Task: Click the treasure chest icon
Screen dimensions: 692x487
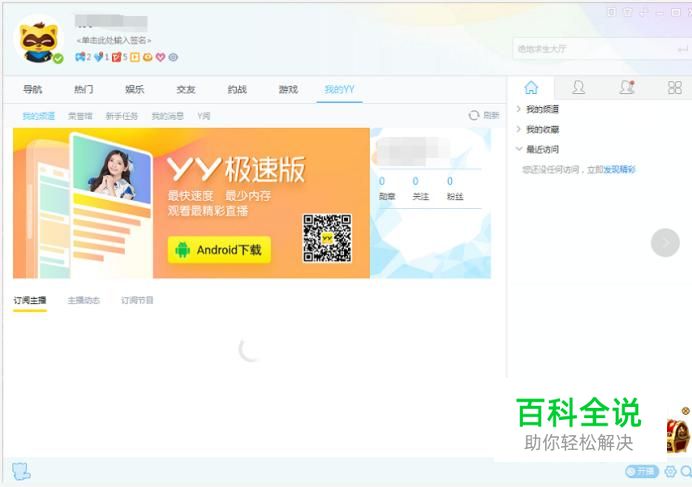Action: tap(679, 435)
